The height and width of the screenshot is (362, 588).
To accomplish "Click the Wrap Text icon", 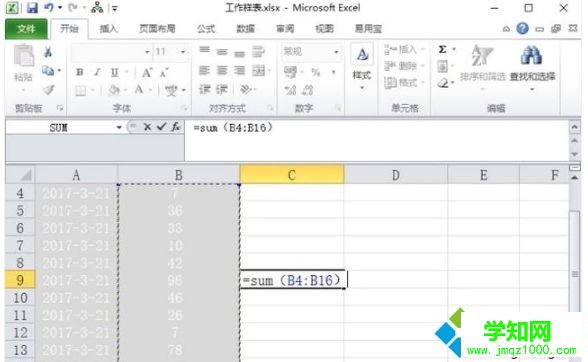I will [258, 52].
